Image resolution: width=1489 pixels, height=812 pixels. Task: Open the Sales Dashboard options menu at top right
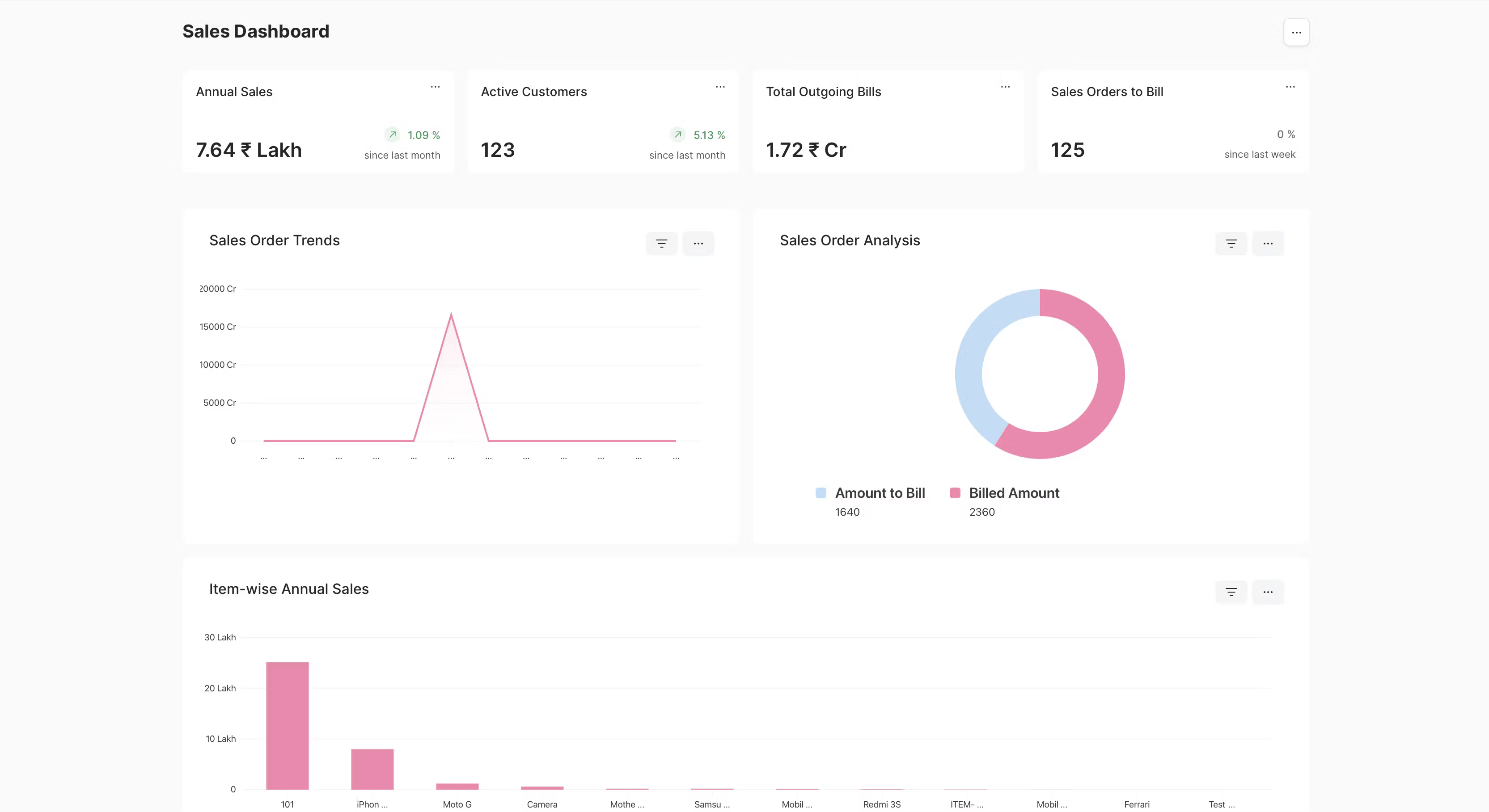[x=1296, y=32]
